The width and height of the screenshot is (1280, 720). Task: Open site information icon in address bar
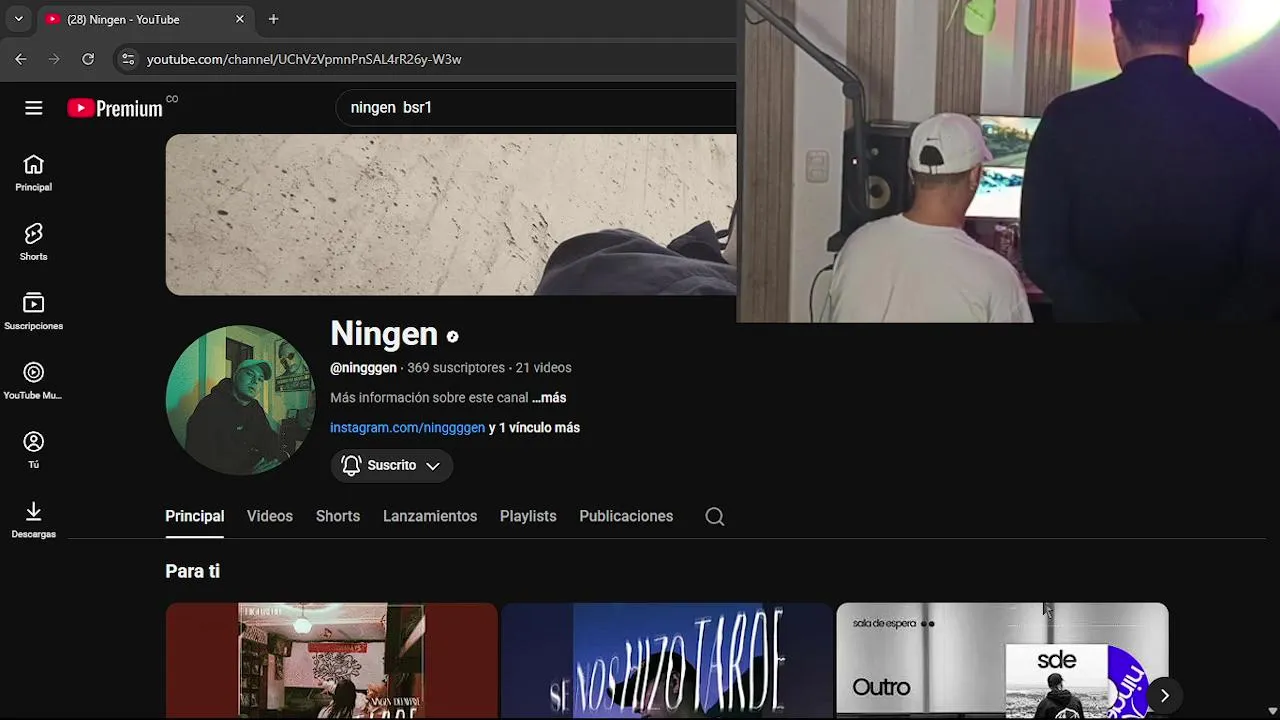tap(127, 59)
